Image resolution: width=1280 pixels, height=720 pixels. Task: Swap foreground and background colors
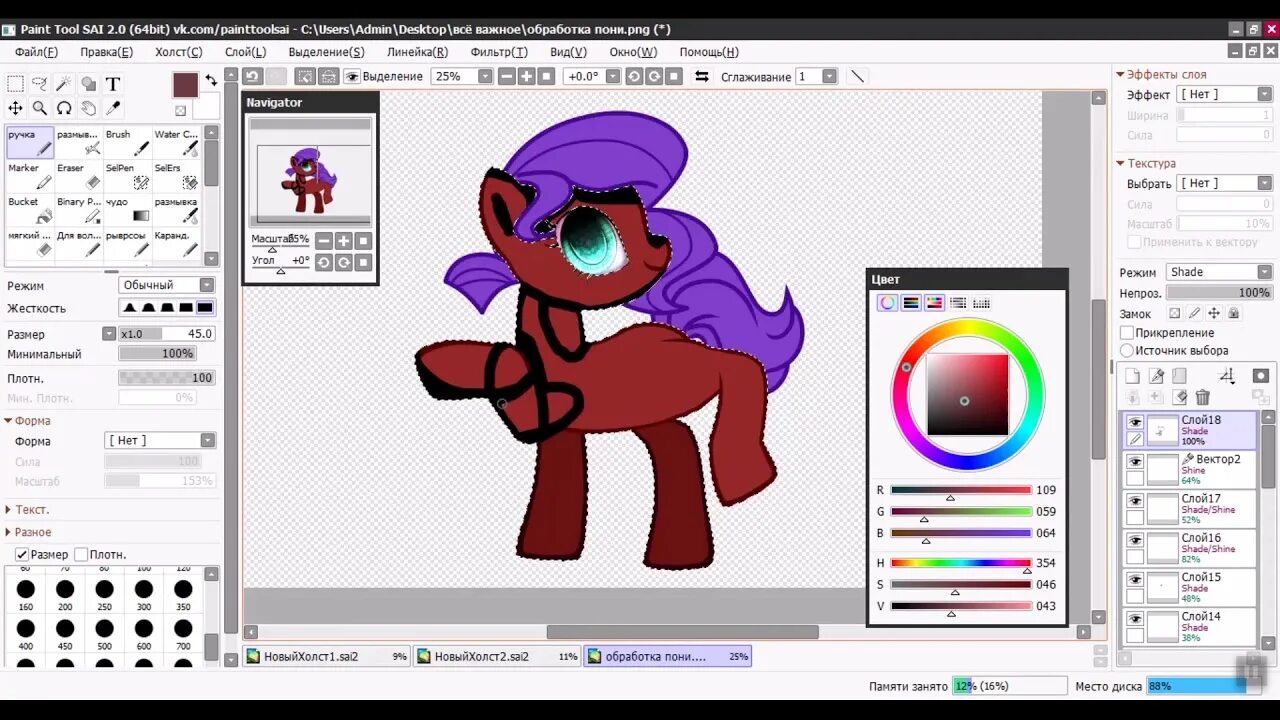(x=211, y=80)
